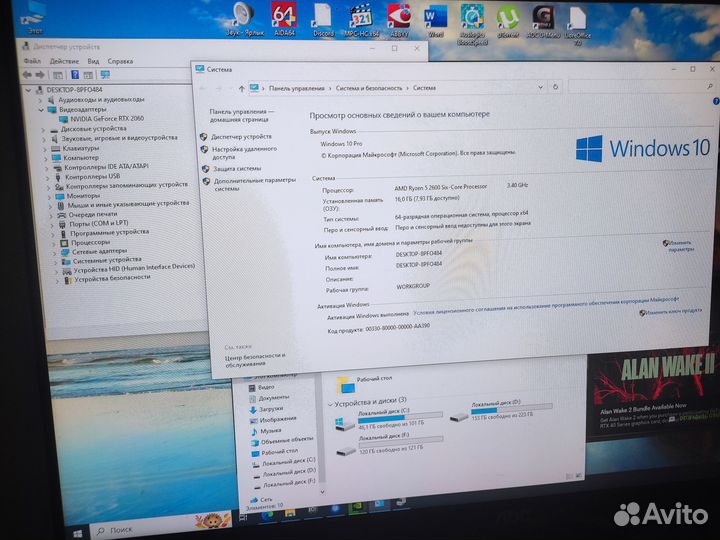Click the Система и безопасность breadcrumb
Viewport: 720px width, 540px height.
[369, 88]
